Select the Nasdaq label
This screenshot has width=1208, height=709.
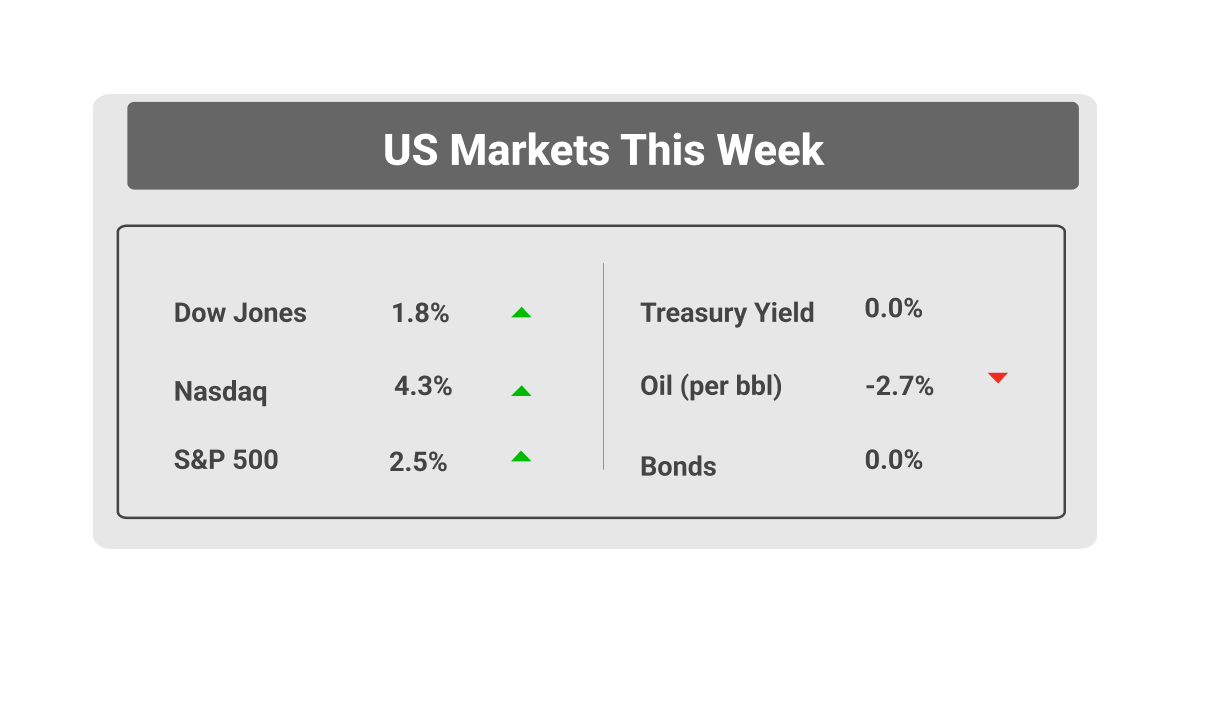221,391
